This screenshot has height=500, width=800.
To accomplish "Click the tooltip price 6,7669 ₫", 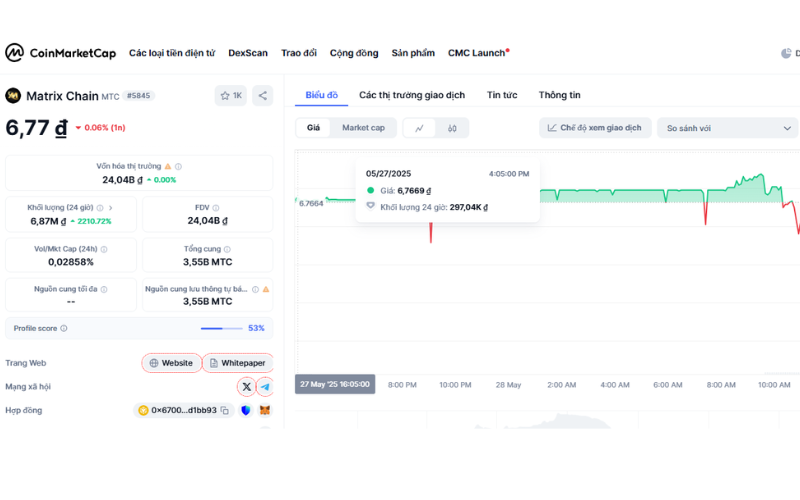I will pyautogui.click(x=414, y=191).
